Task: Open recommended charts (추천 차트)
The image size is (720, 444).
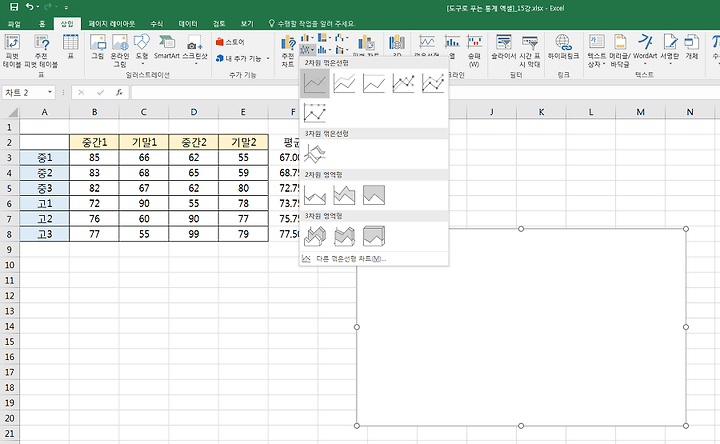Action: click(288, 51)
